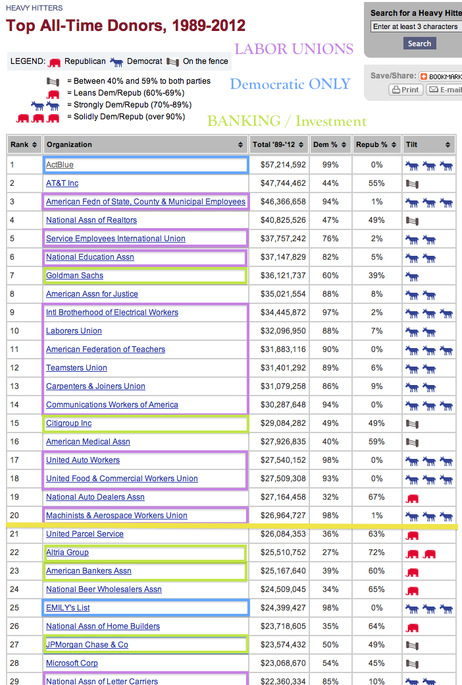
Task: Click the fence icon for American Medical Assn
Action: (412, 443)
